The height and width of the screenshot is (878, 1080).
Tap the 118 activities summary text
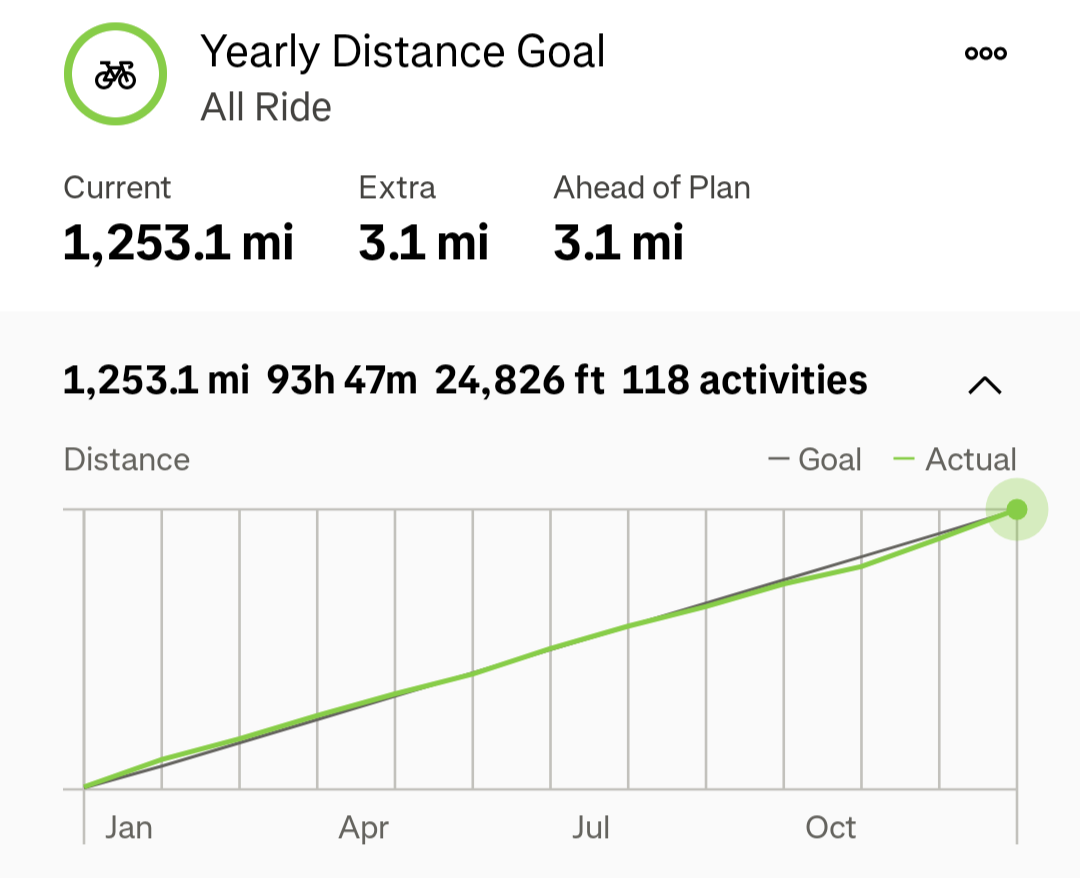(744, 380)
